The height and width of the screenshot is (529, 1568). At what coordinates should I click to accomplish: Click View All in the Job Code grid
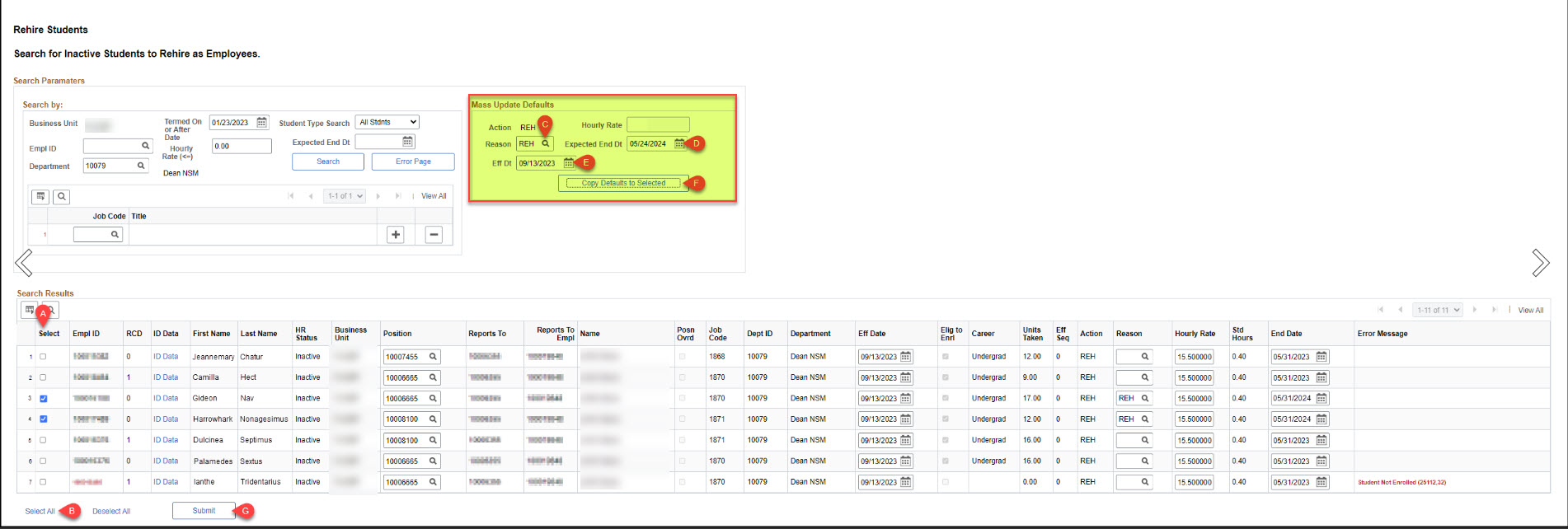[x=434, y=196]
